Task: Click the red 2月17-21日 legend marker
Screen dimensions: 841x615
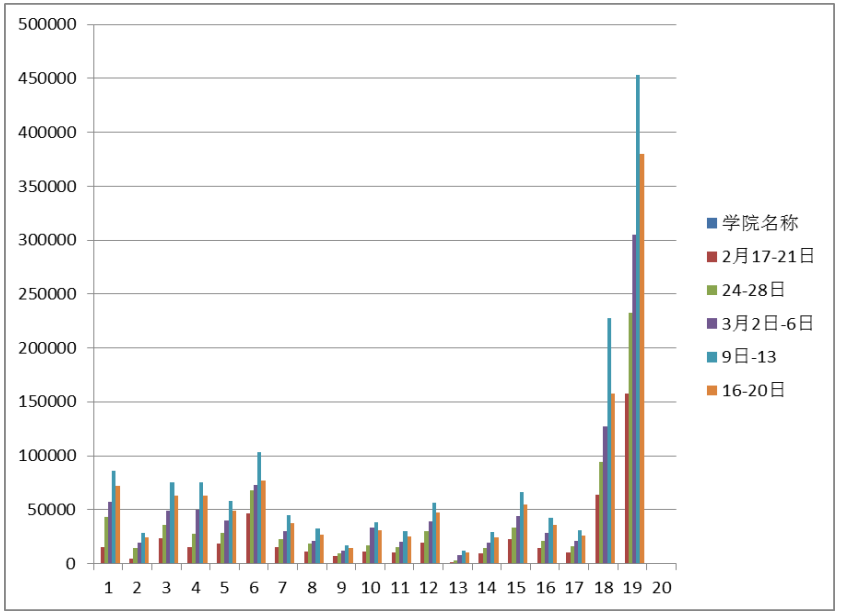Action: [x=711, y=256]
